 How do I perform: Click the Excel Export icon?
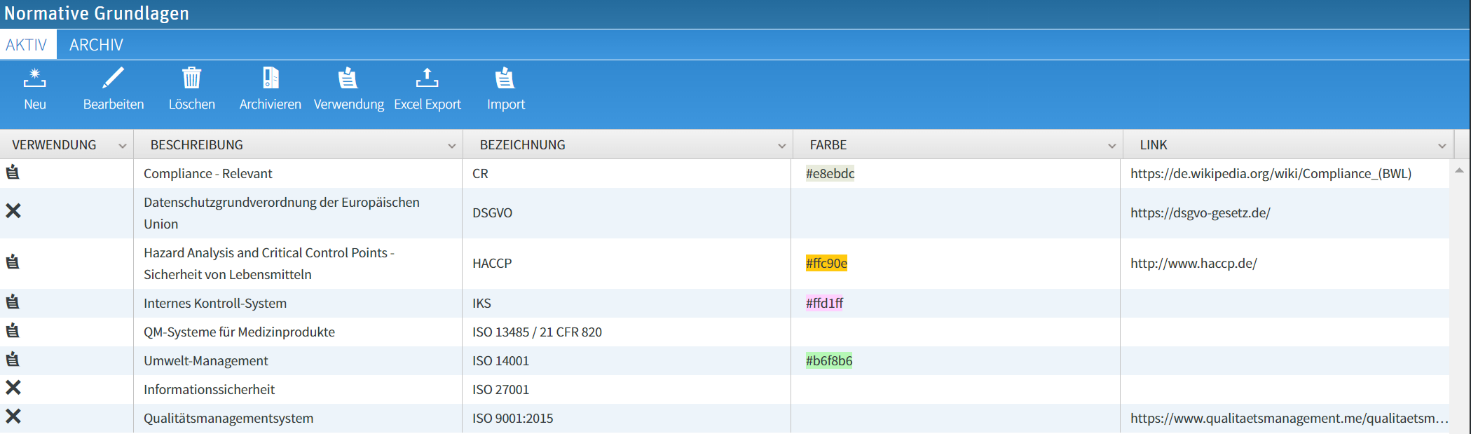427,79
